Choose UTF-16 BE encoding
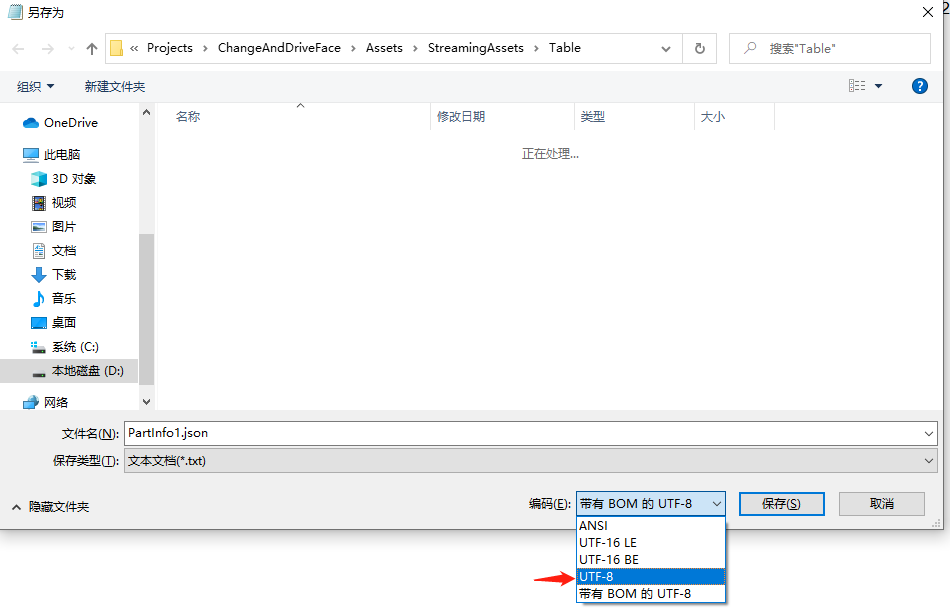 click(651, 560)
